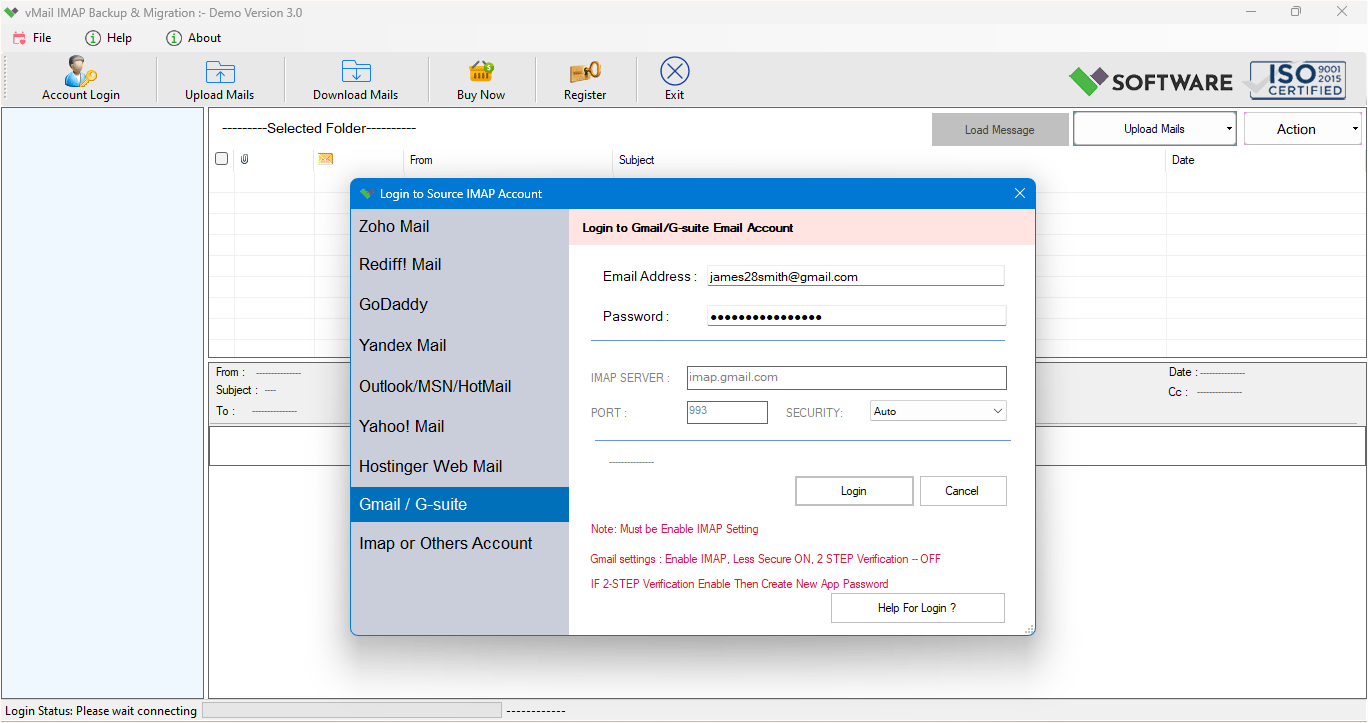Click the IMAP SERVER field
This screenshot has height=723, width=1368.
coord(846,378)
